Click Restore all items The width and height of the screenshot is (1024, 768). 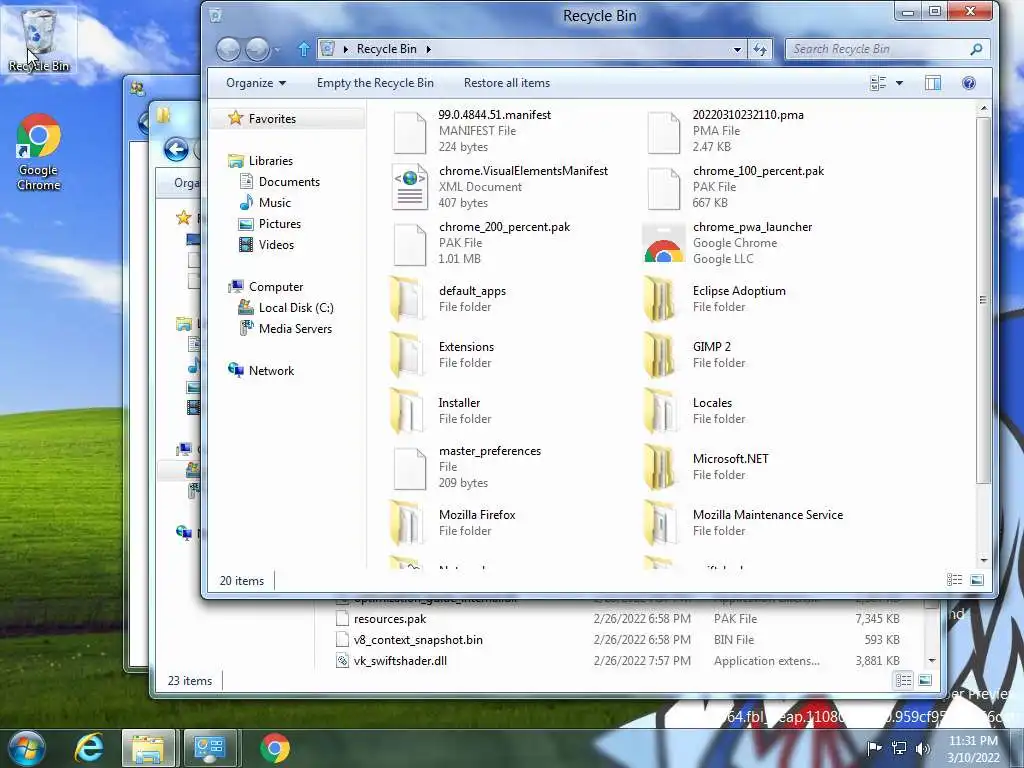[507, 83]
